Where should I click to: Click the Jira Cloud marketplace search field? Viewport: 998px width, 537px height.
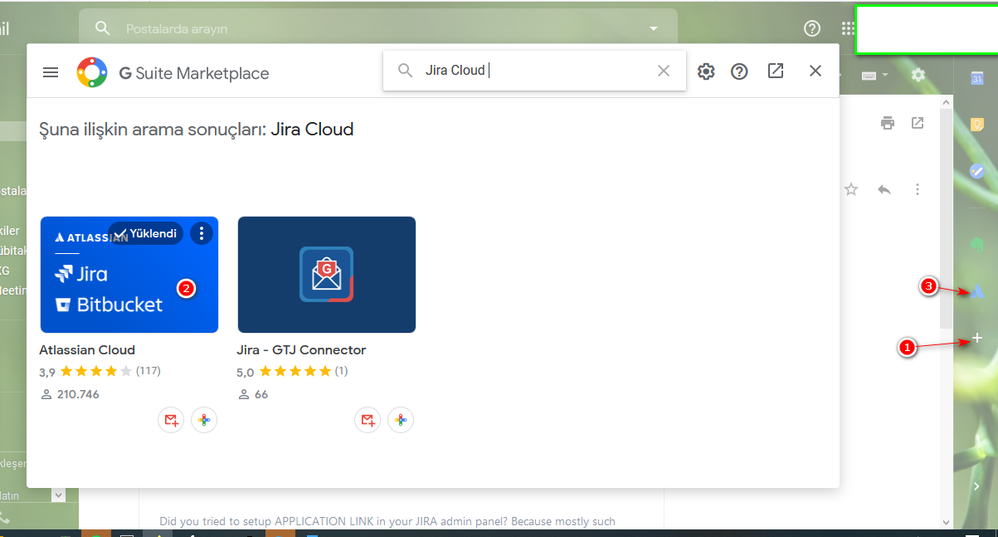point(534,71)
